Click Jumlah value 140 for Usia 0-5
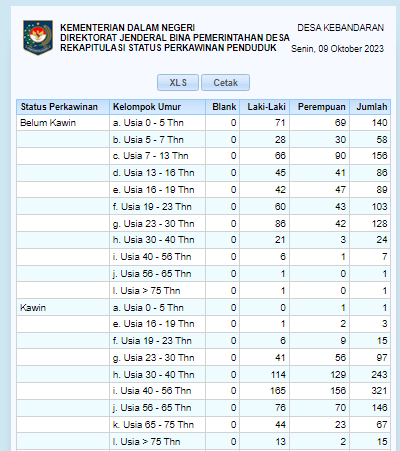The image size is (400, 451). tap(379, 123)
